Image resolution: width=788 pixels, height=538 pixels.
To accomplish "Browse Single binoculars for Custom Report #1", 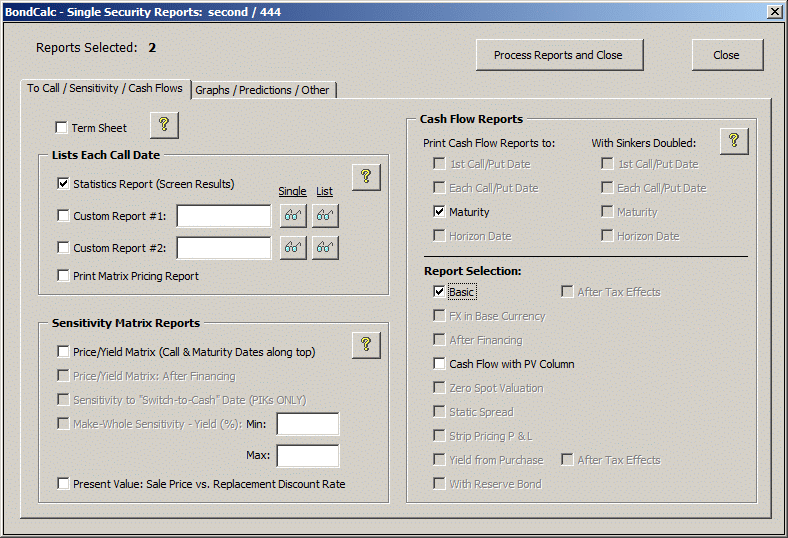I will coord(293,216).
